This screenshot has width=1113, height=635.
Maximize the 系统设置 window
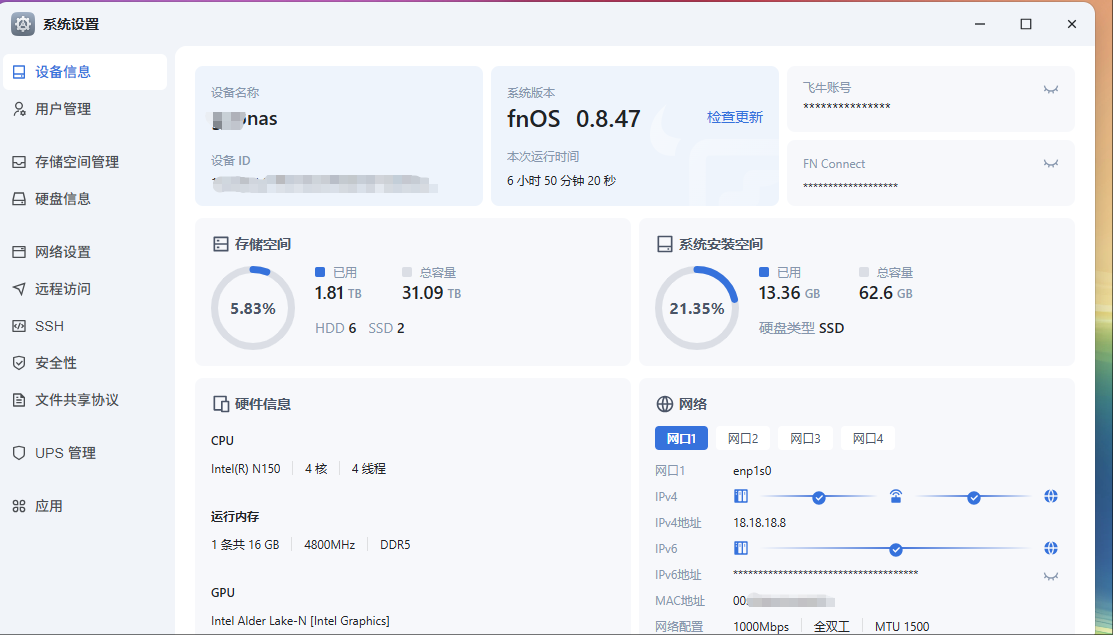tap(1026, 24)
